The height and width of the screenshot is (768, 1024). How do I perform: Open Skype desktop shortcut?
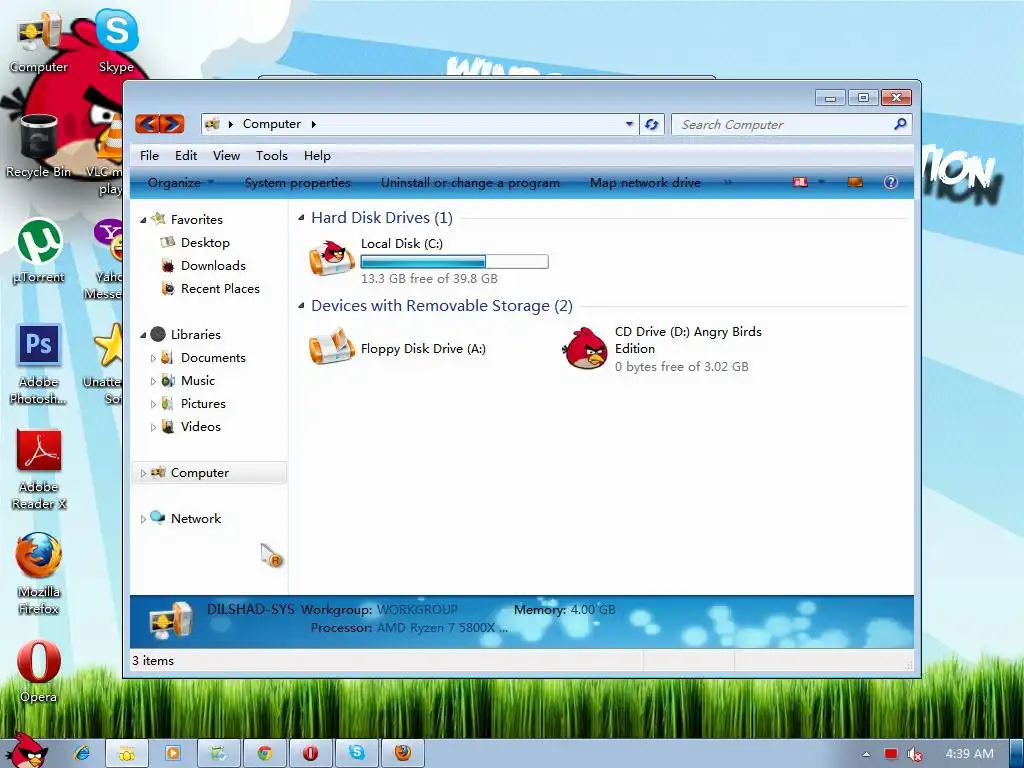point(116,40)
